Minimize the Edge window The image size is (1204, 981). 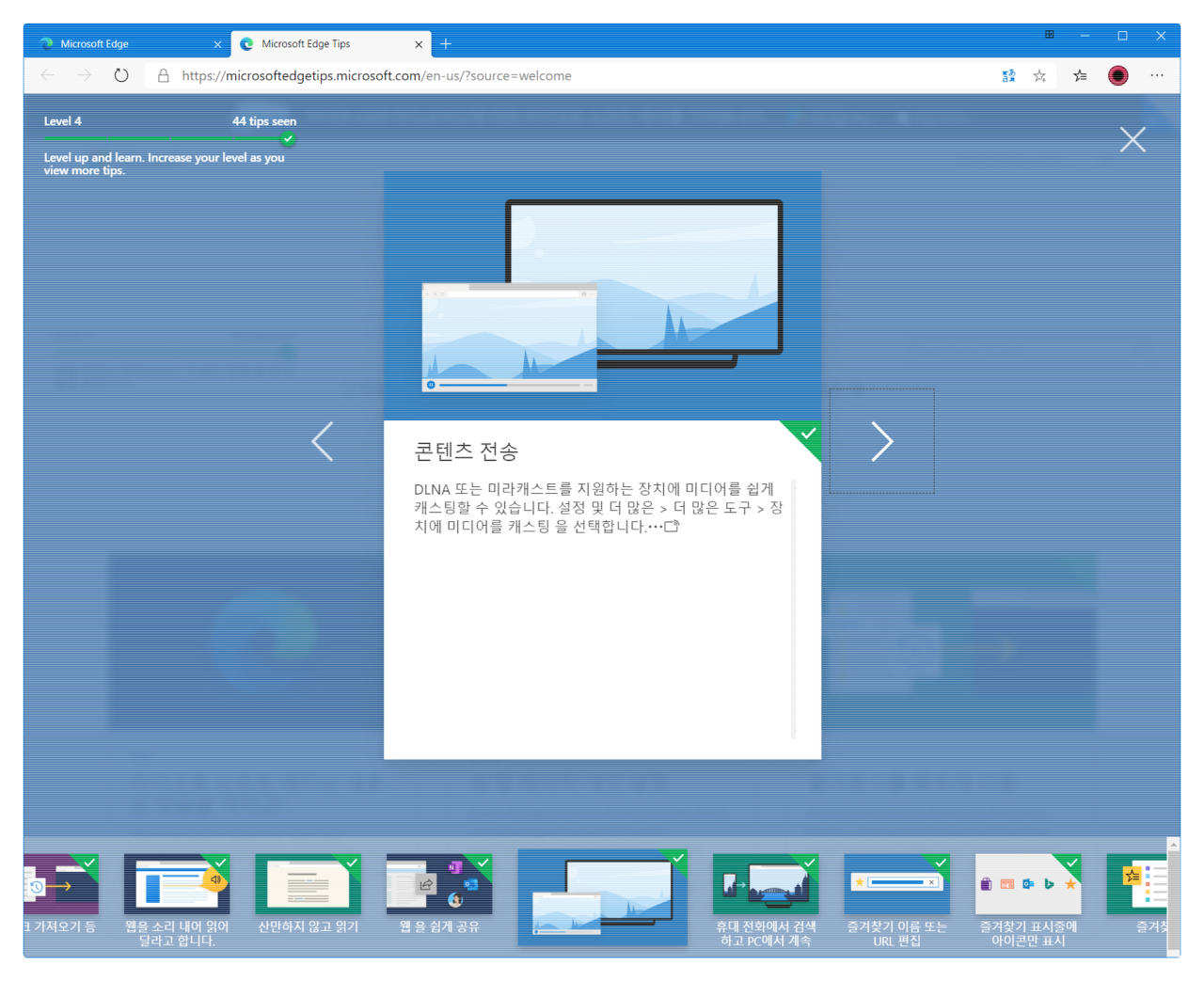(x=1085, y=36)
